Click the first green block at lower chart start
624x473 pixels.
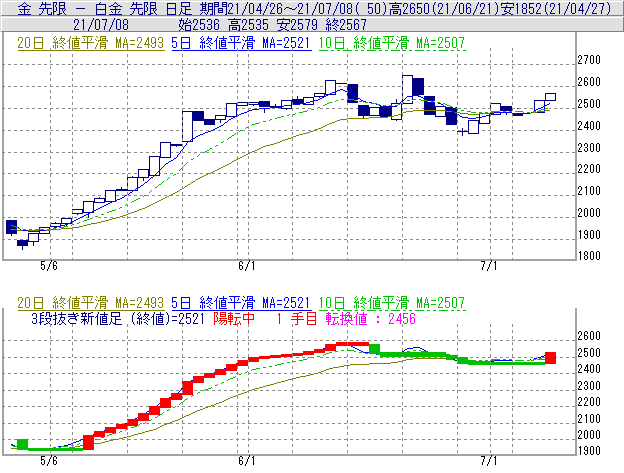23,444
